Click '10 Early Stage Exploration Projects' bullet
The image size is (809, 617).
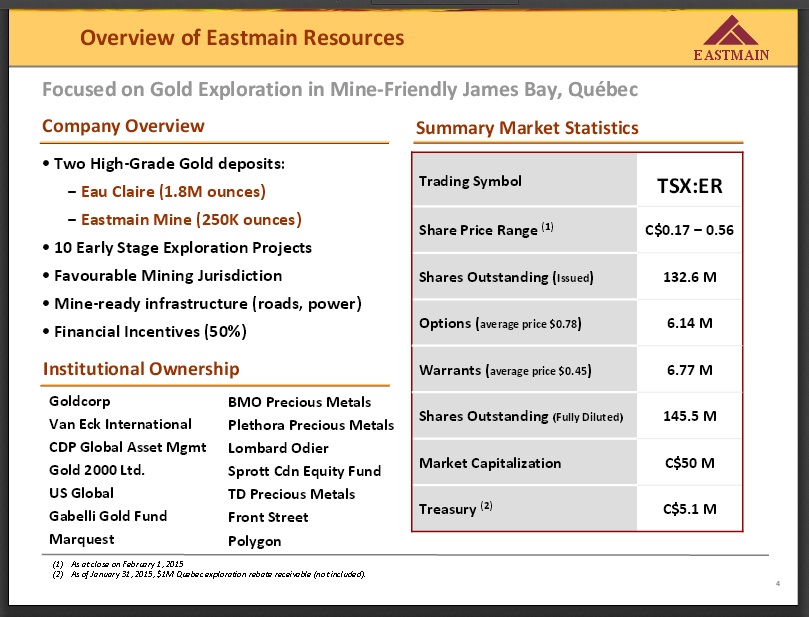click(x=177, y=248)
